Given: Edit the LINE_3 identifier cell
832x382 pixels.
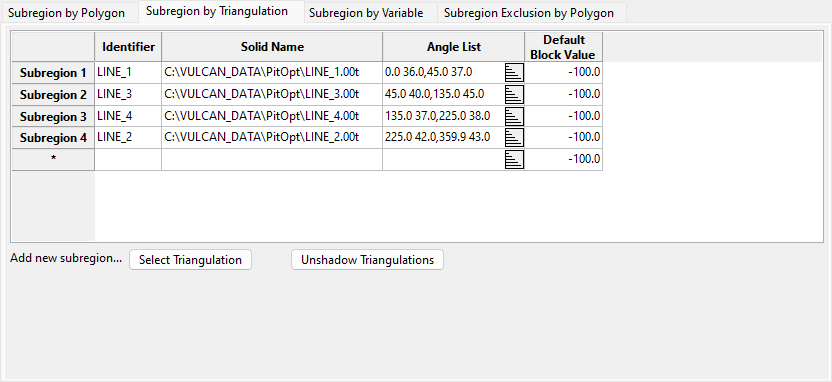Looking at the screenshot, I should point(128,94).
